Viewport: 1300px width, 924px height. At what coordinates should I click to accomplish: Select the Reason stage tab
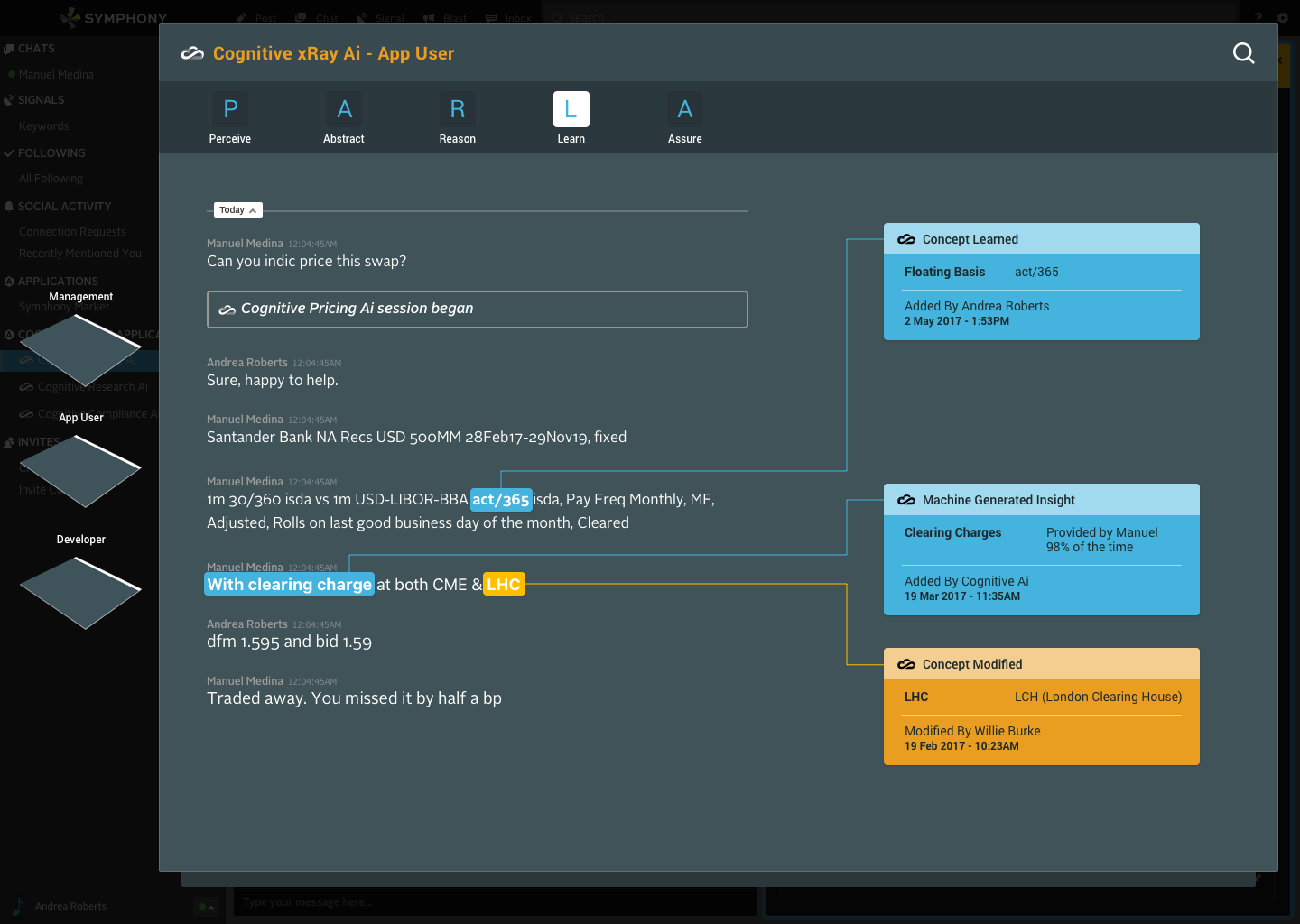click(x=458, y=109)
